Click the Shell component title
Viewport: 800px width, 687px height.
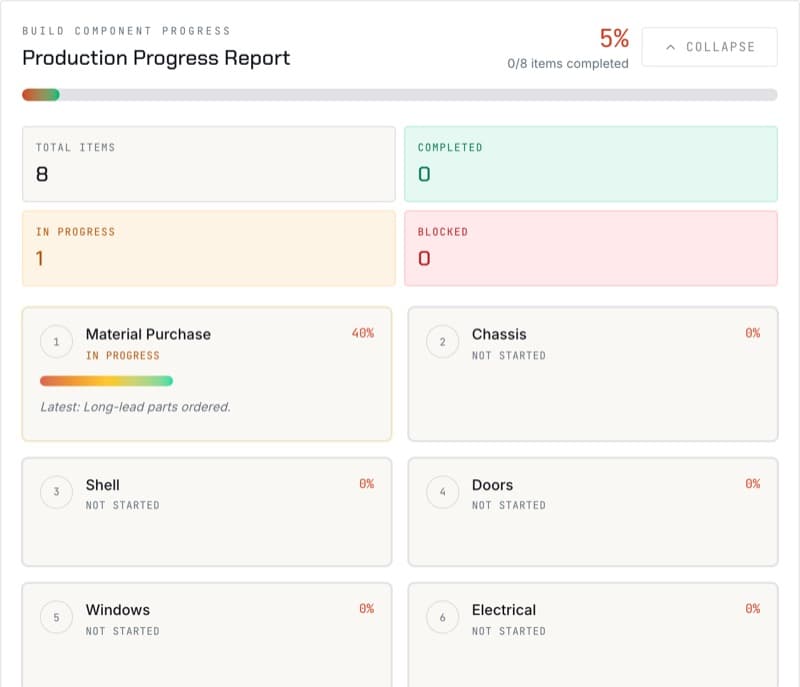pyautogui.click(x=103, y=485)
